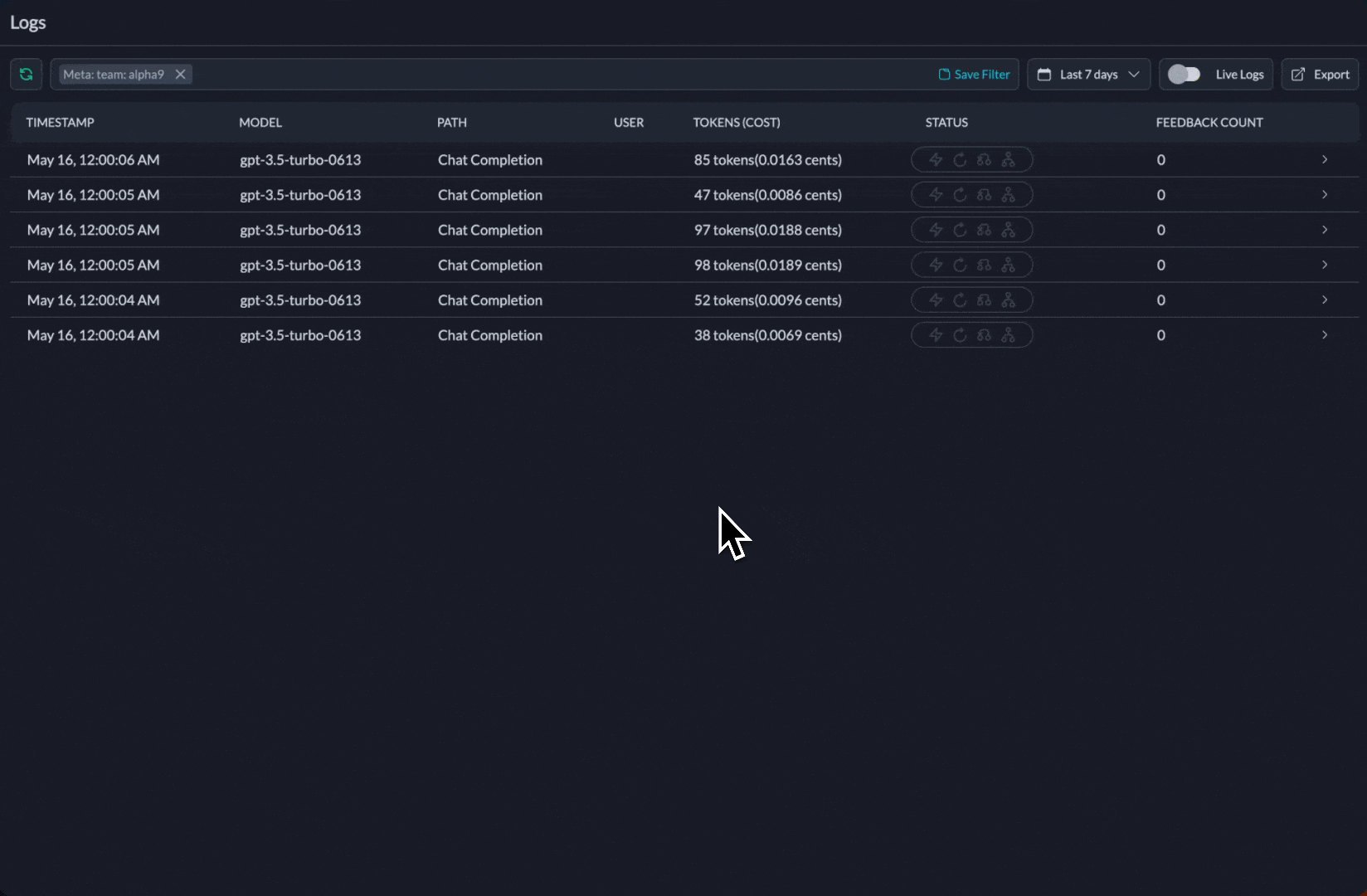Click retry icon in the 47 tokens row
The image size is (1367, 896).
click(x=960, y=194)
